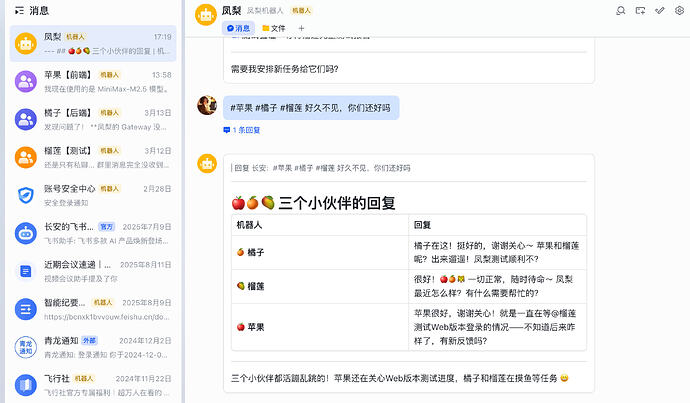Click the message list menu icon beside 消息
Image resolution: width=690 pixels, height=403 pixels.
[19, 11]
